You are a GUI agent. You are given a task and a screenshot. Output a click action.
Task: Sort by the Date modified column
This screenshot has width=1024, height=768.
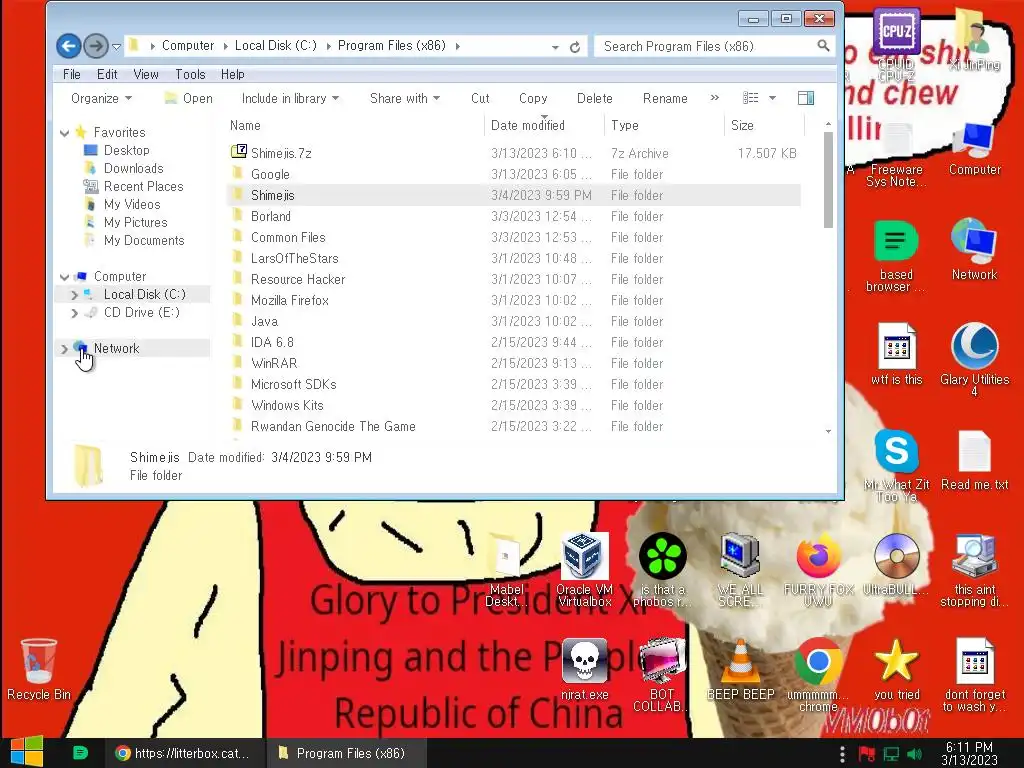point(543,125)
